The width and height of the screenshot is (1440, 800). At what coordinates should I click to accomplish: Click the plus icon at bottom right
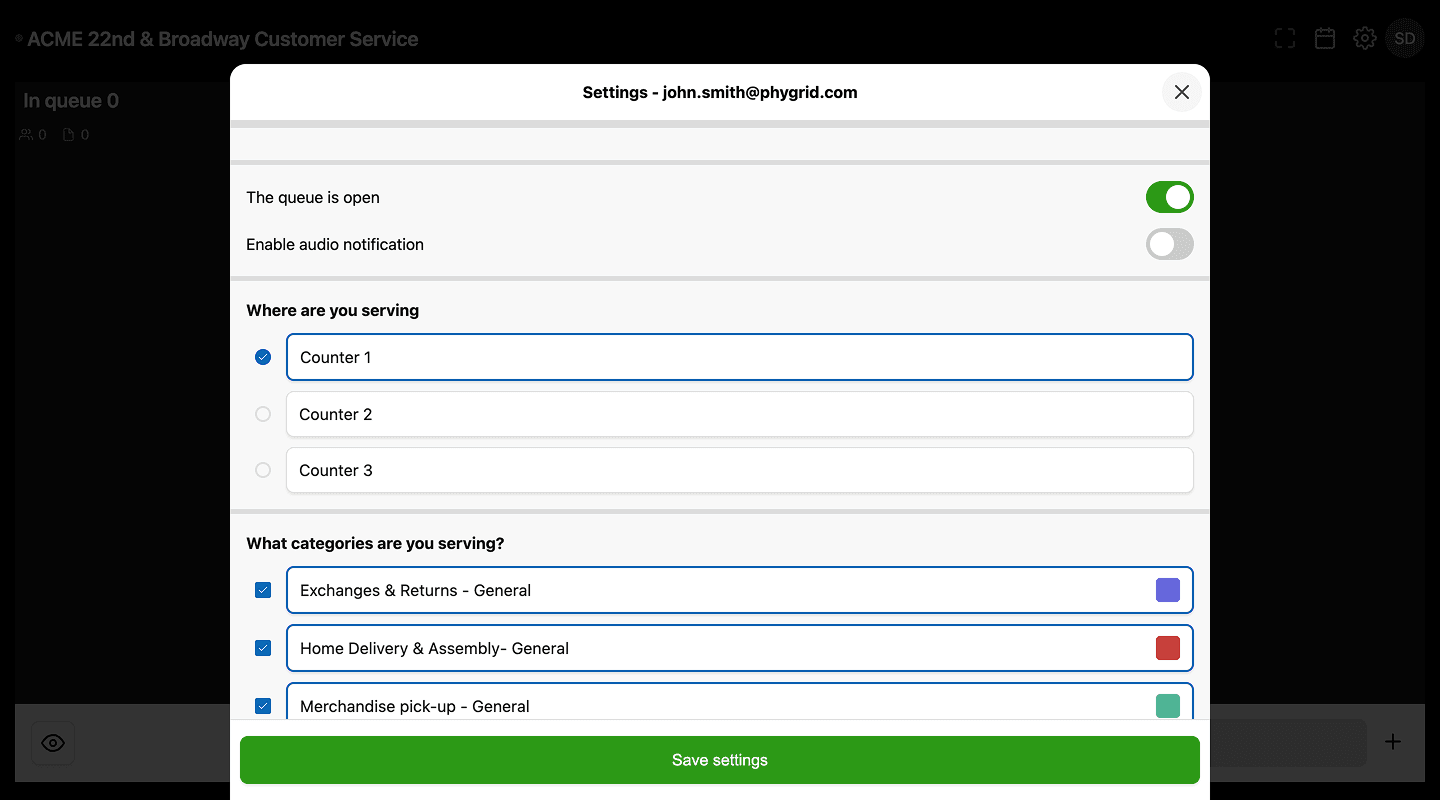(x=1393, y=742)
